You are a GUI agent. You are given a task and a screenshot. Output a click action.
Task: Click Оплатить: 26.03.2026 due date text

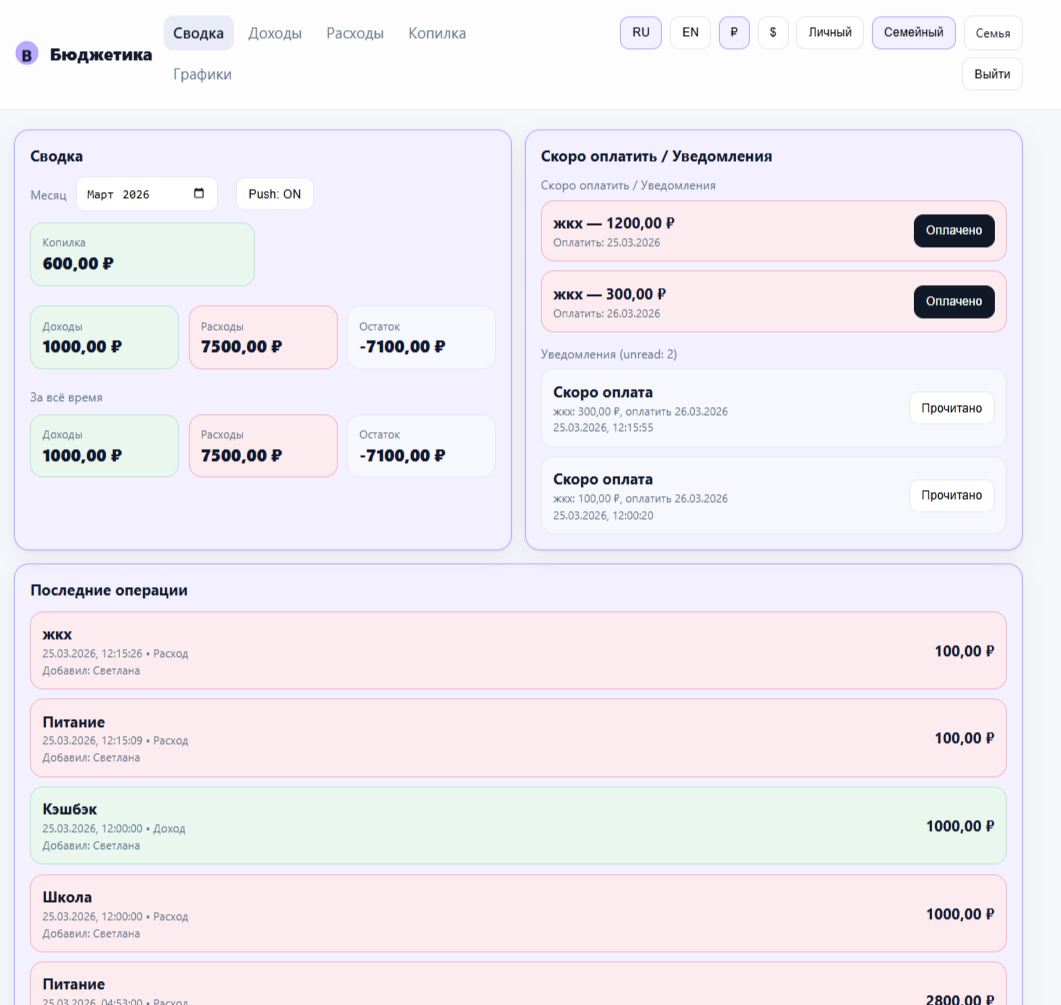click(606, 313)
